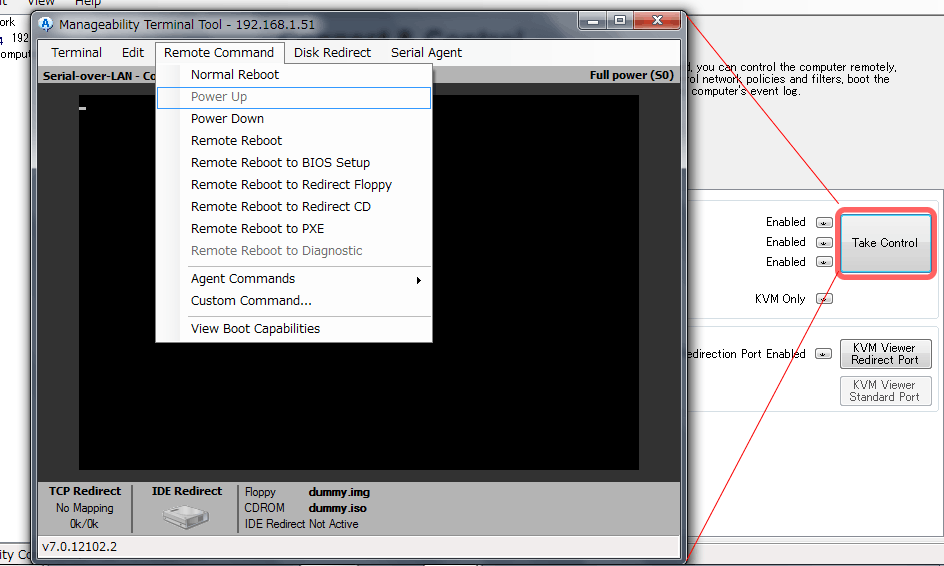Choose Remote Reboot to Redirect CD
Screen dimensions: 944x566
point(294,207)
